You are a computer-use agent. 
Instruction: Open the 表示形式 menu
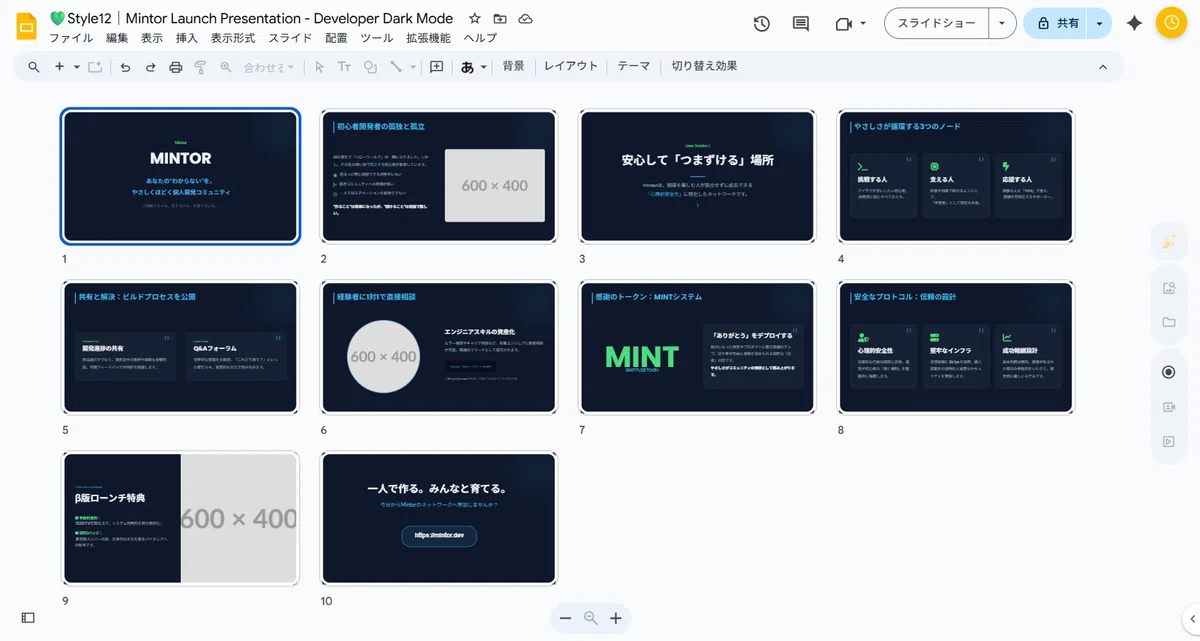point(233,38)
